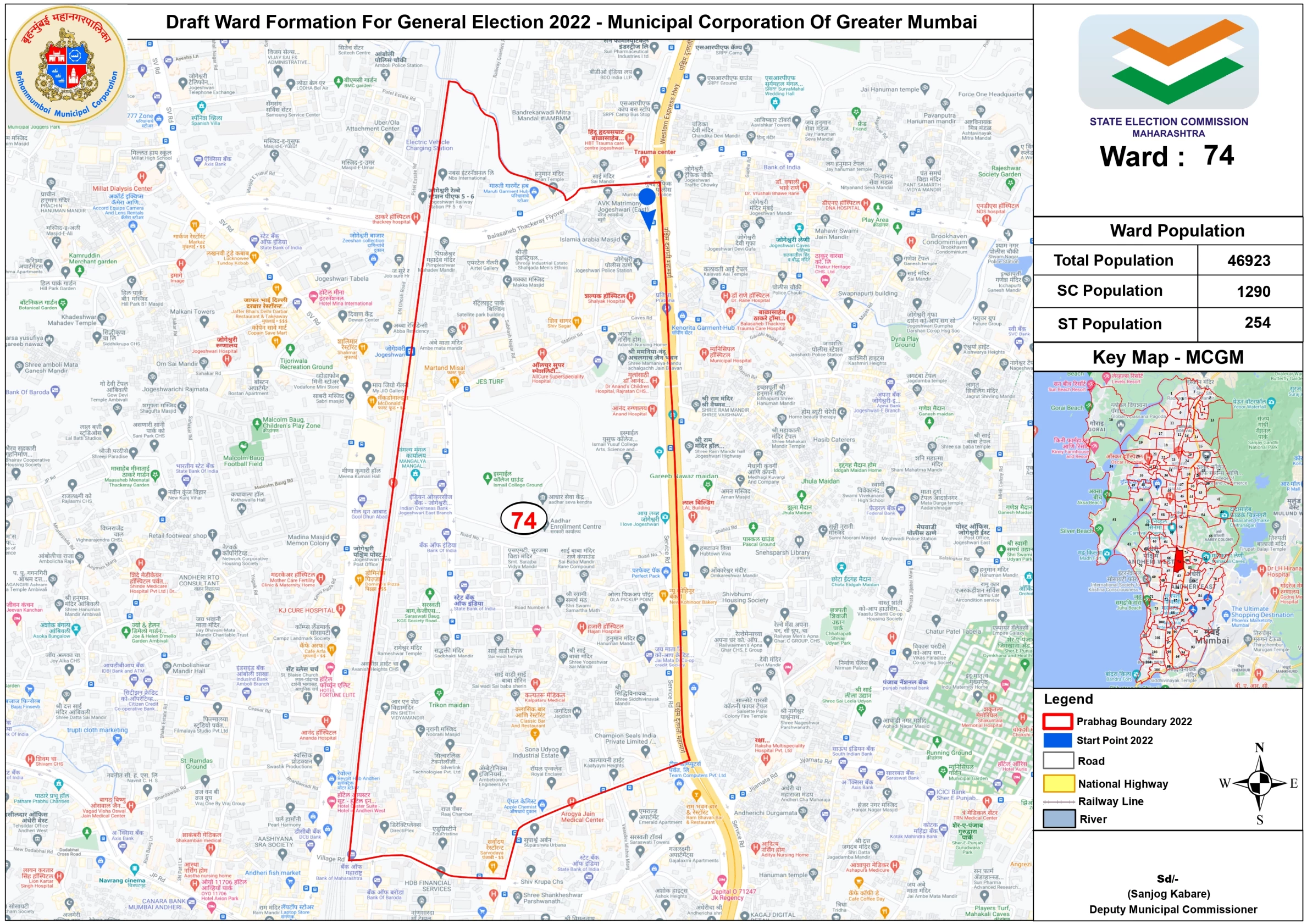The width and height of the screenshot is (1307, 924).
Task: Click the Arogya Jain Medical Center label
Action: click(x=581, y=816)
